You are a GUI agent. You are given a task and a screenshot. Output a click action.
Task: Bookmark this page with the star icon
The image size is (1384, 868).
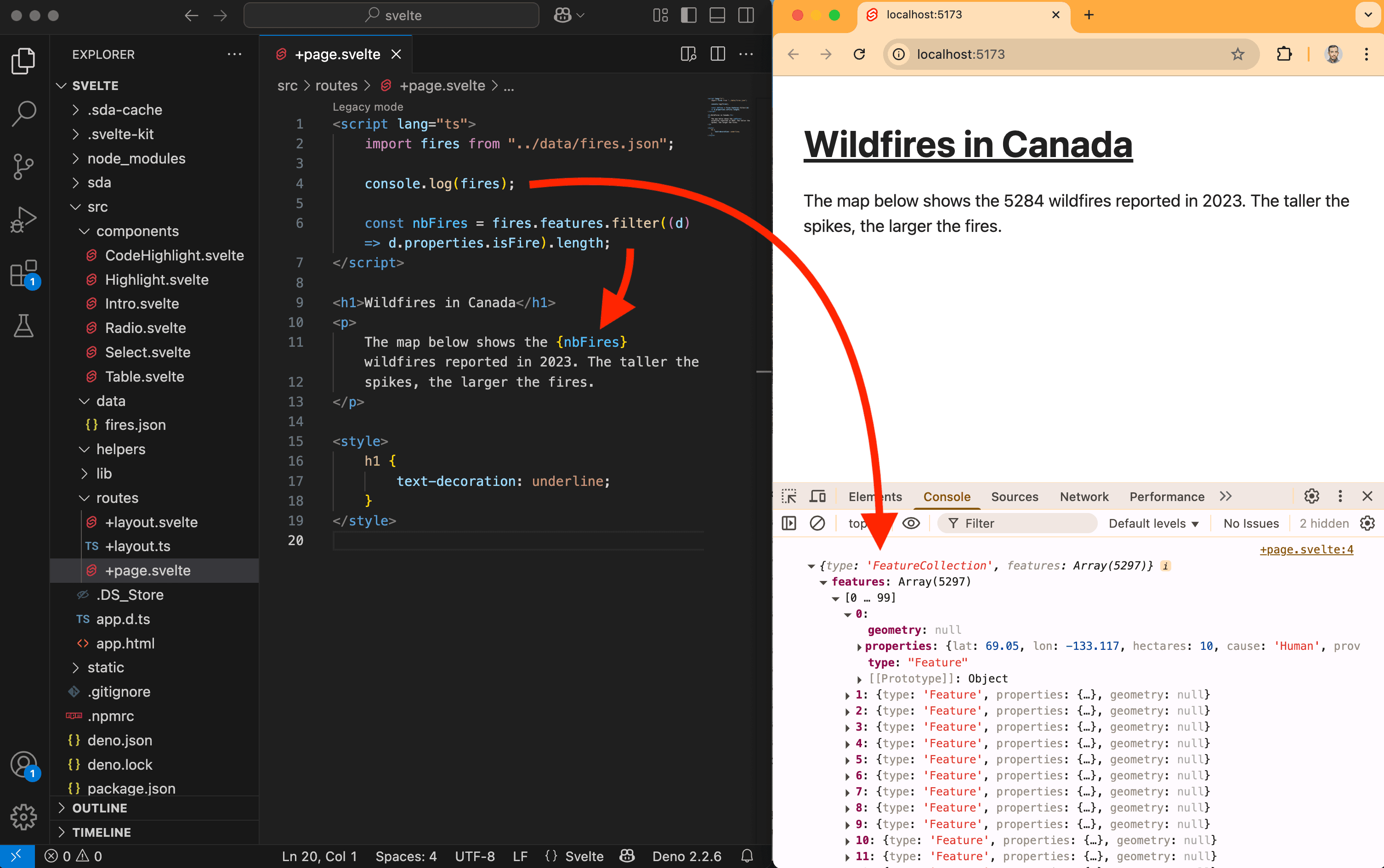1237,55
